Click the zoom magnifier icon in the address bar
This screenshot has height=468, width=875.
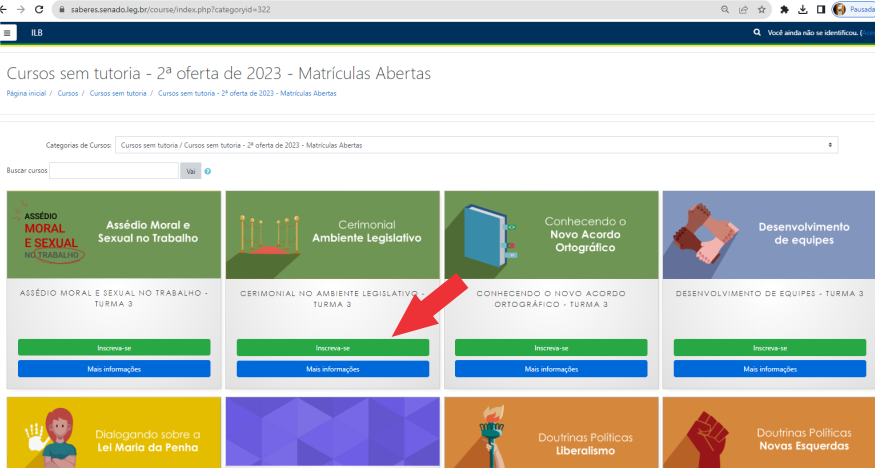[724, 9]
